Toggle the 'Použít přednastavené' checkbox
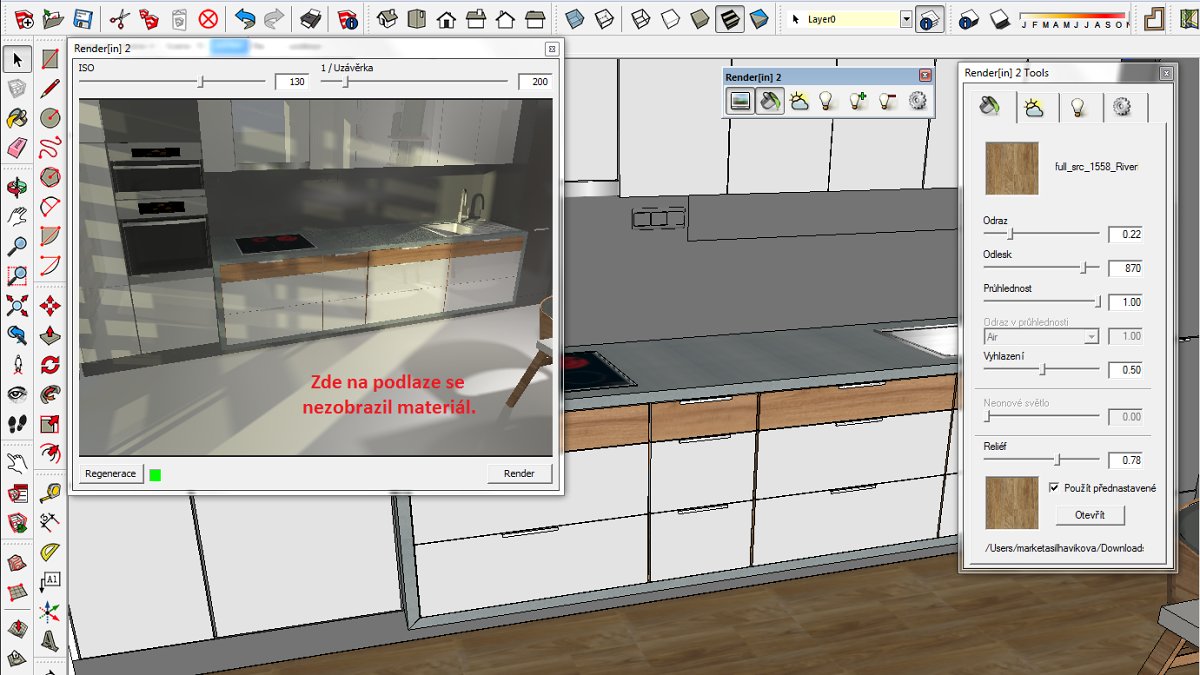 (1054, 488)
